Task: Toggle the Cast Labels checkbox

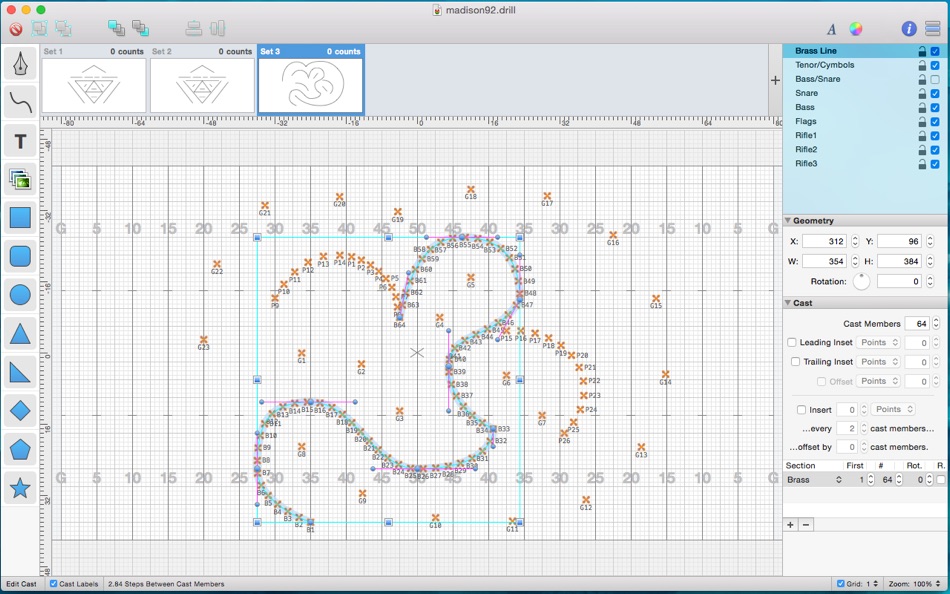Action: (54, 584)
